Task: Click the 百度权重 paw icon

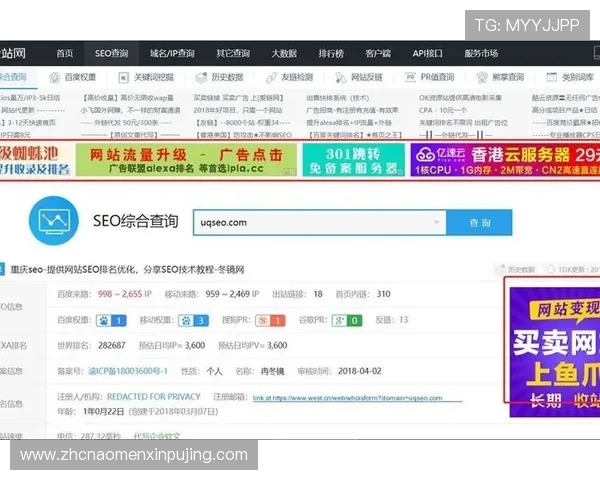Action: (x=55, y=78)
